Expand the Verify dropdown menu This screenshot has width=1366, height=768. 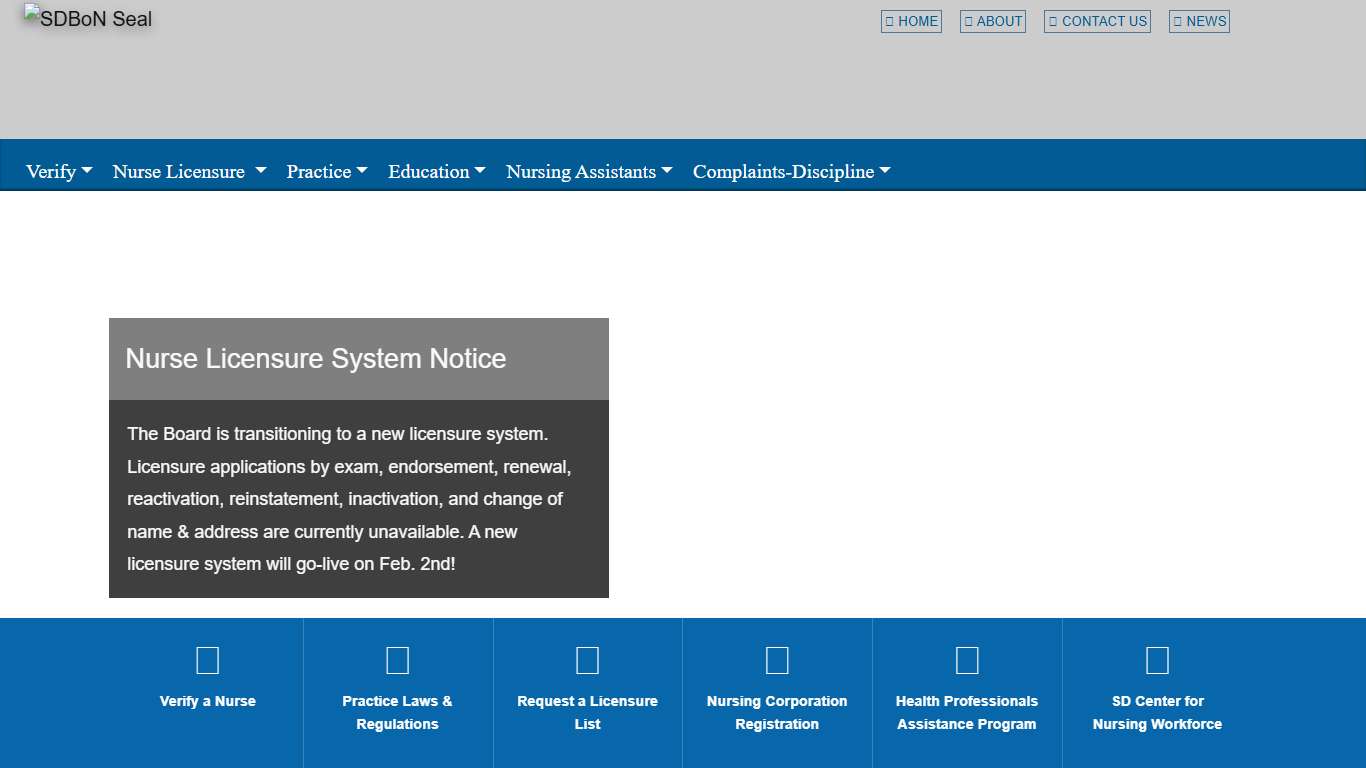(x=59, y=171)
